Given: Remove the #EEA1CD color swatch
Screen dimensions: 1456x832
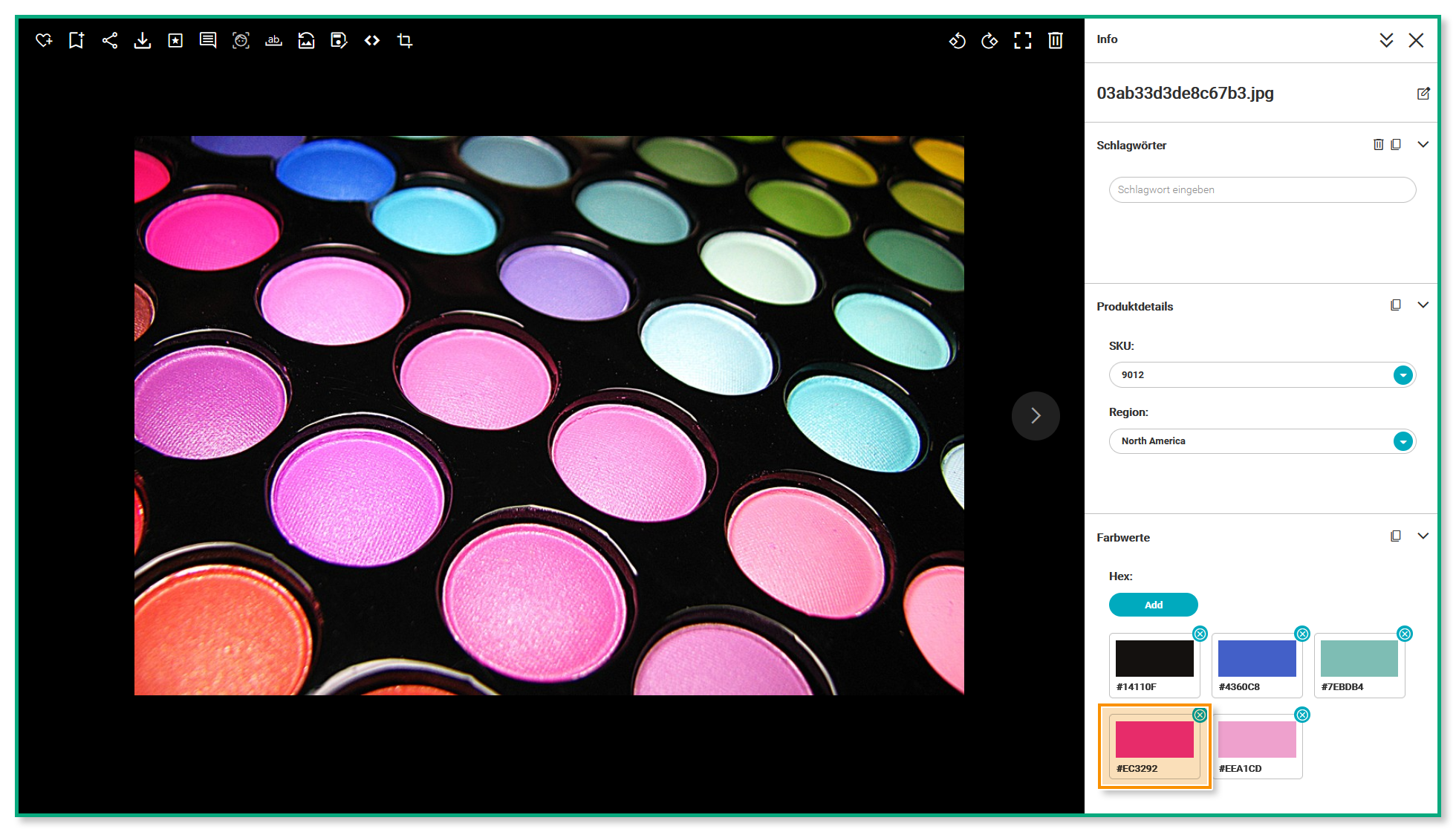Looking at the screenshot, I should (x=1302, y=715).
